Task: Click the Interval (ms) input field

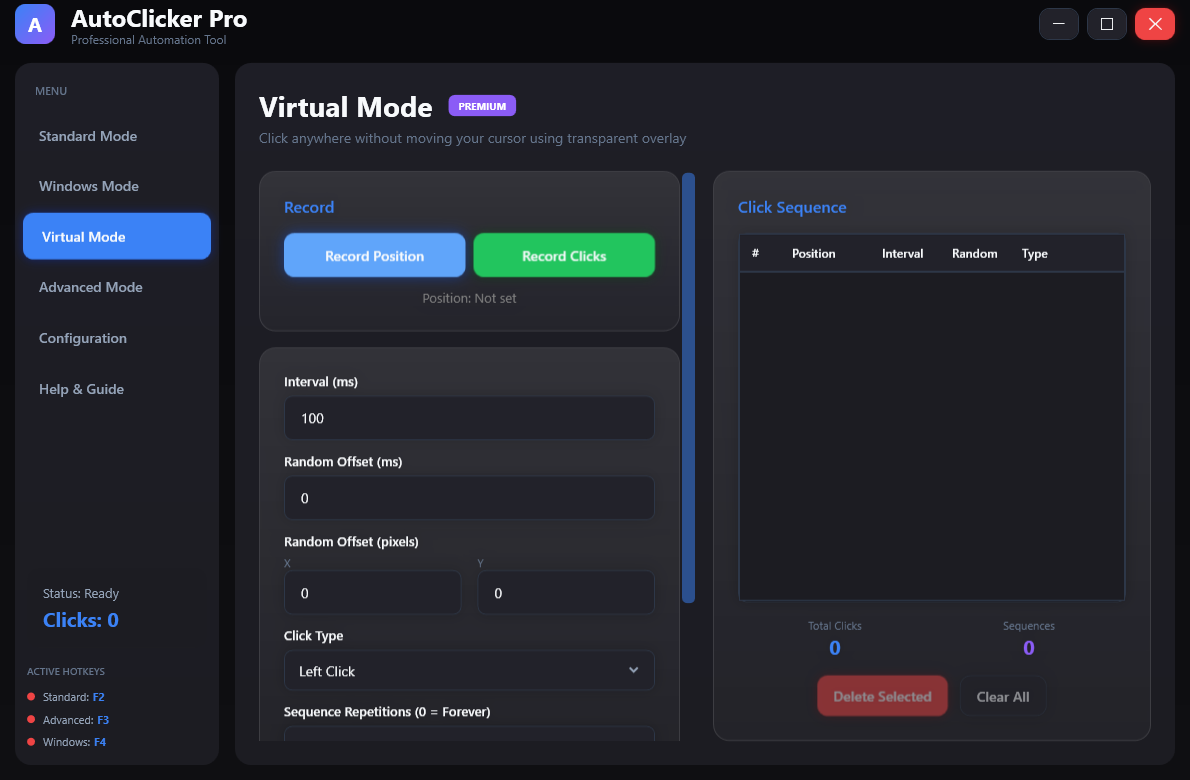Action: coord(469,418)
